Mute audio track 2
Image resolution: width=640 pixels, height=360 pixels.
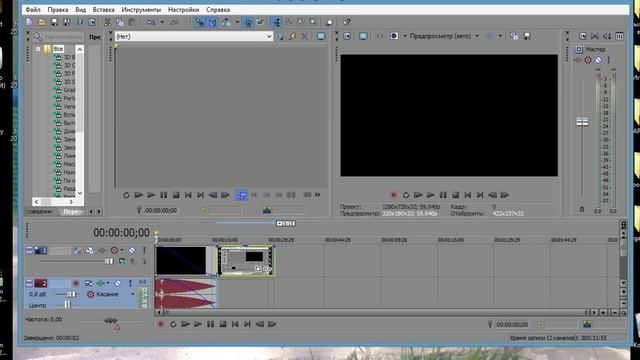118,283
